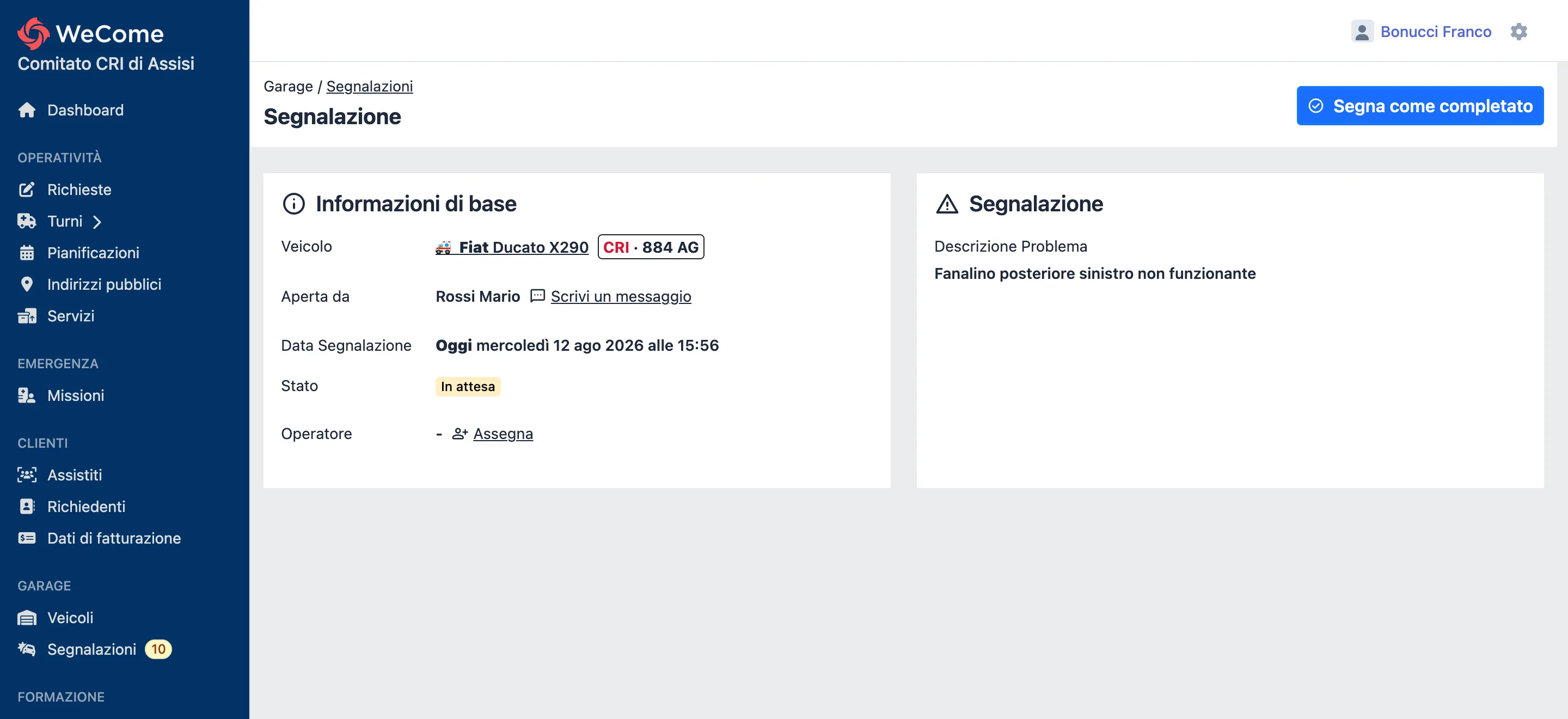
Task: Click the Assistiti people icon
Action: (27, 475)
